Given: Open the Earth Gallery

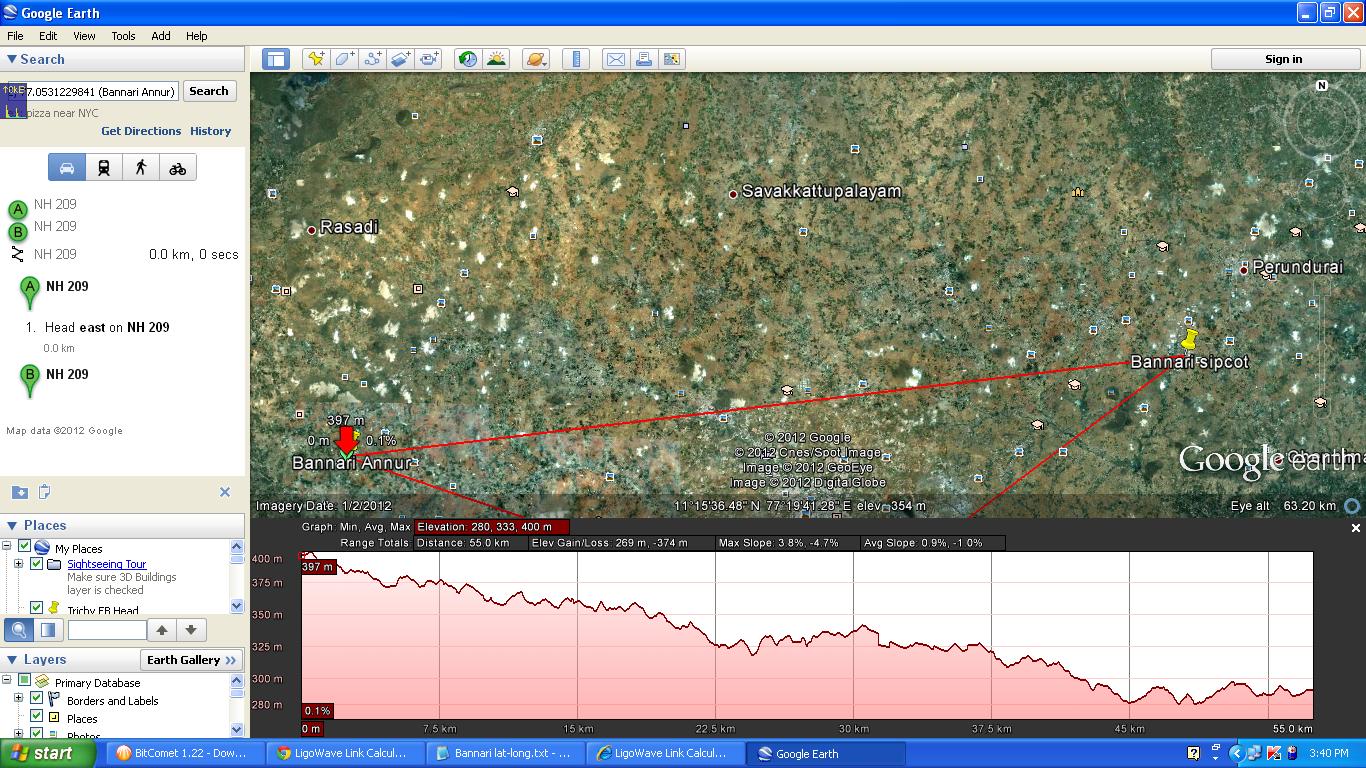Looking at the screenshot, I should pyautogui.click(x=192, y=660).
